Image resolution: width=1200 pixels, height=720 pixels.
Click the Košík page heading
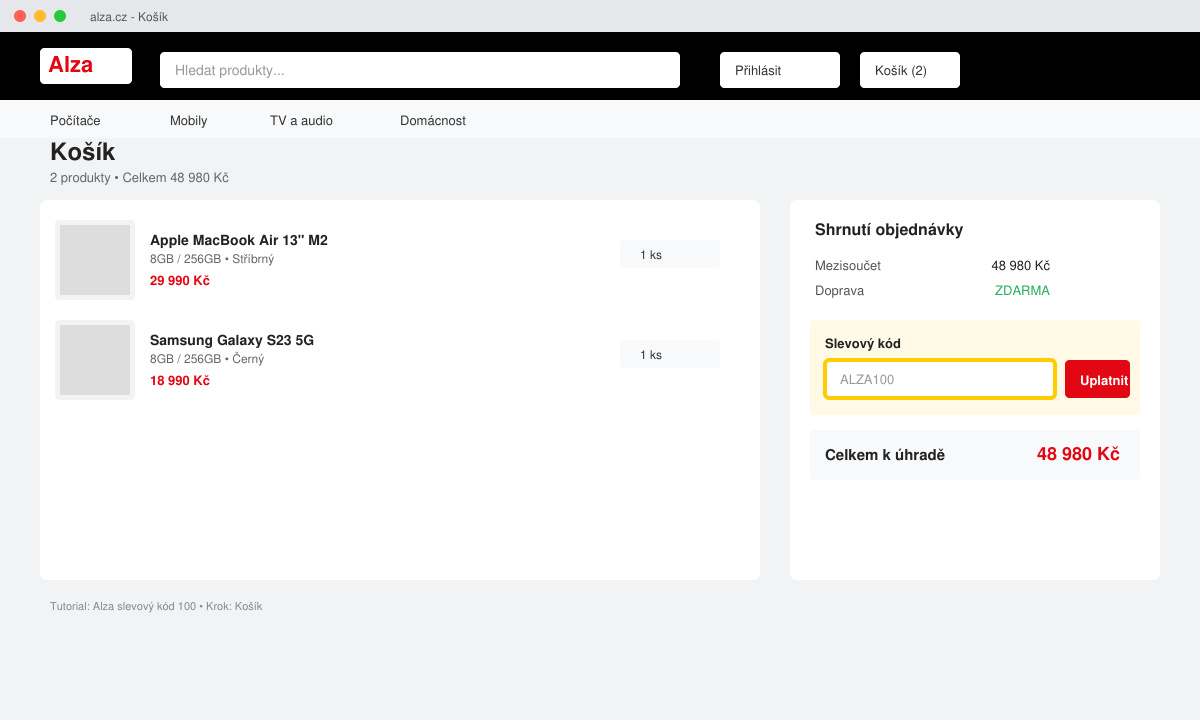point(83,152)
